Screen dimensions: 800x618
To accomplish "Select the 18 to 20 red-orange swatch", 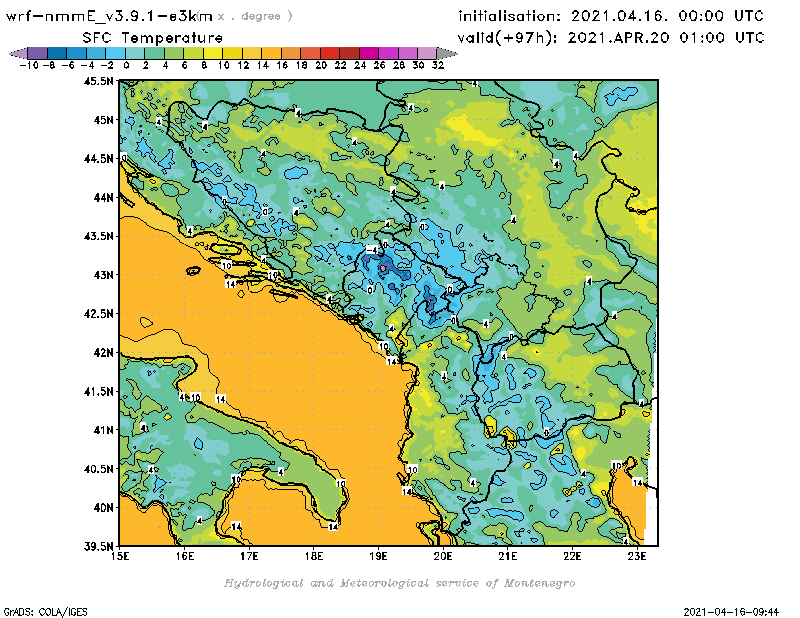I will click(x=310, y=53).
